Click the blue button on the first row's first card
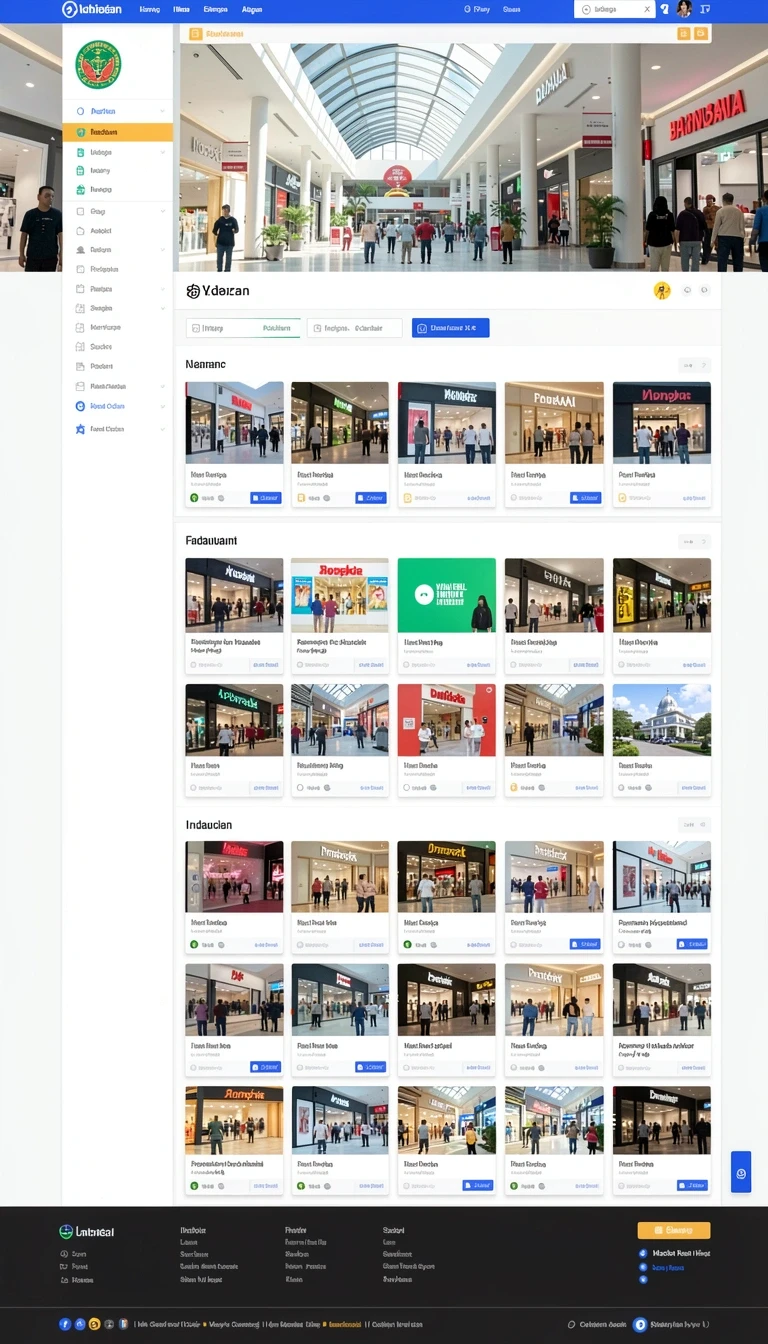 pyautogui.click(x=266, y=497)
